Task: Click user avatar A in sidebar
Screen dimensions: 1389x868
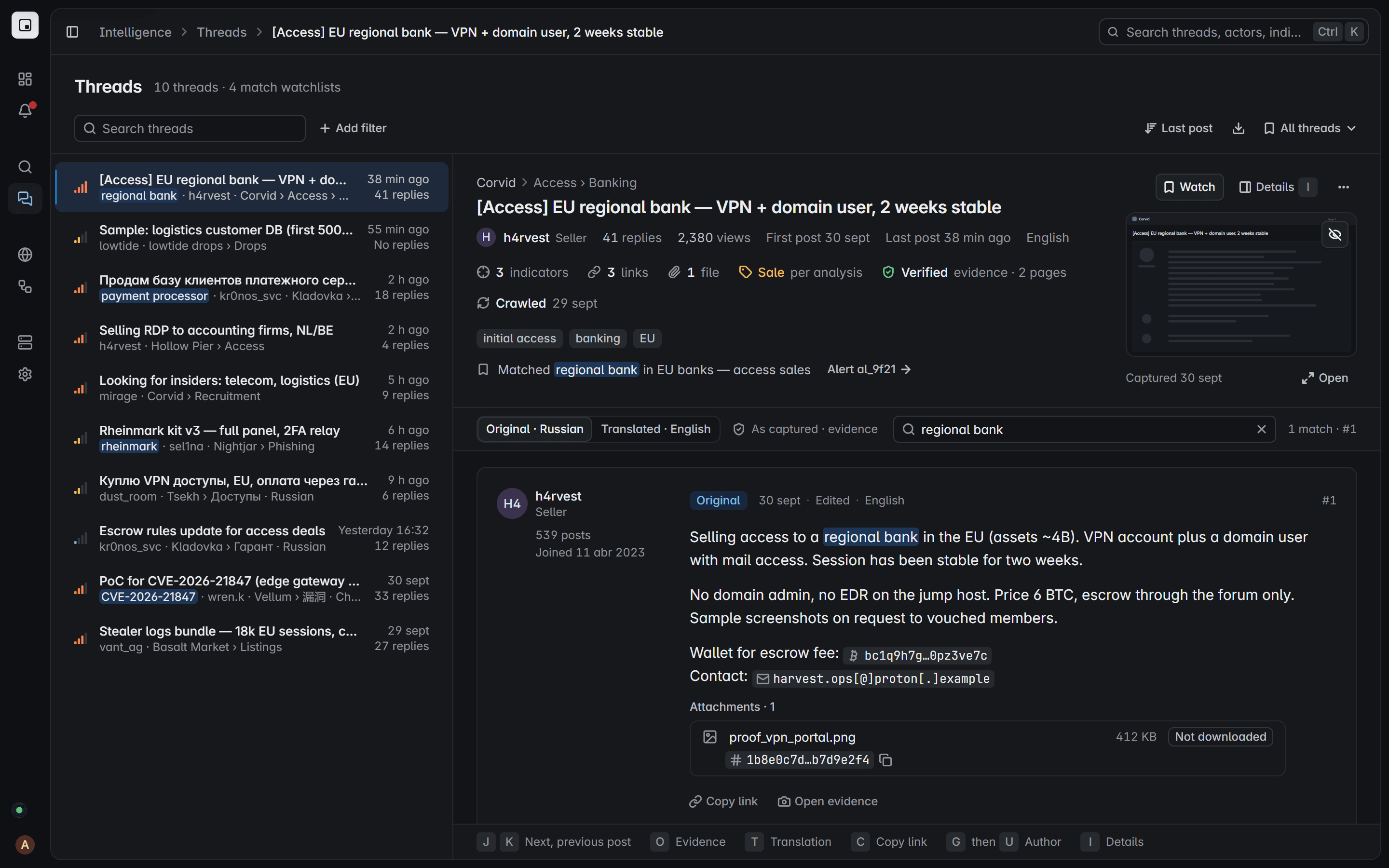Action: pos(25,844)
